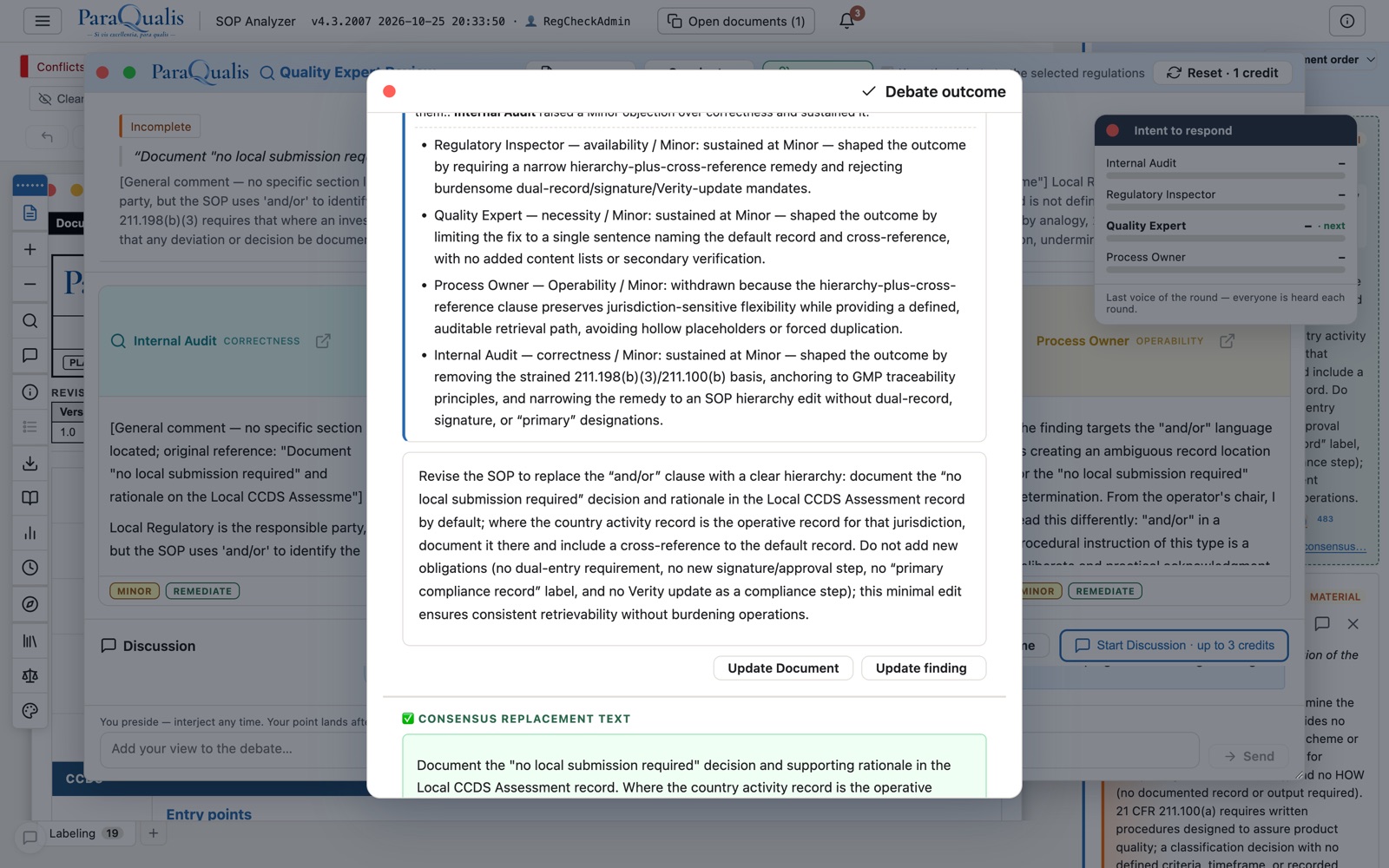Viewport: 1389px width, 868px height.
Task: Expand the comment order dropdown chevron
Action: [x=1371, y=60]
